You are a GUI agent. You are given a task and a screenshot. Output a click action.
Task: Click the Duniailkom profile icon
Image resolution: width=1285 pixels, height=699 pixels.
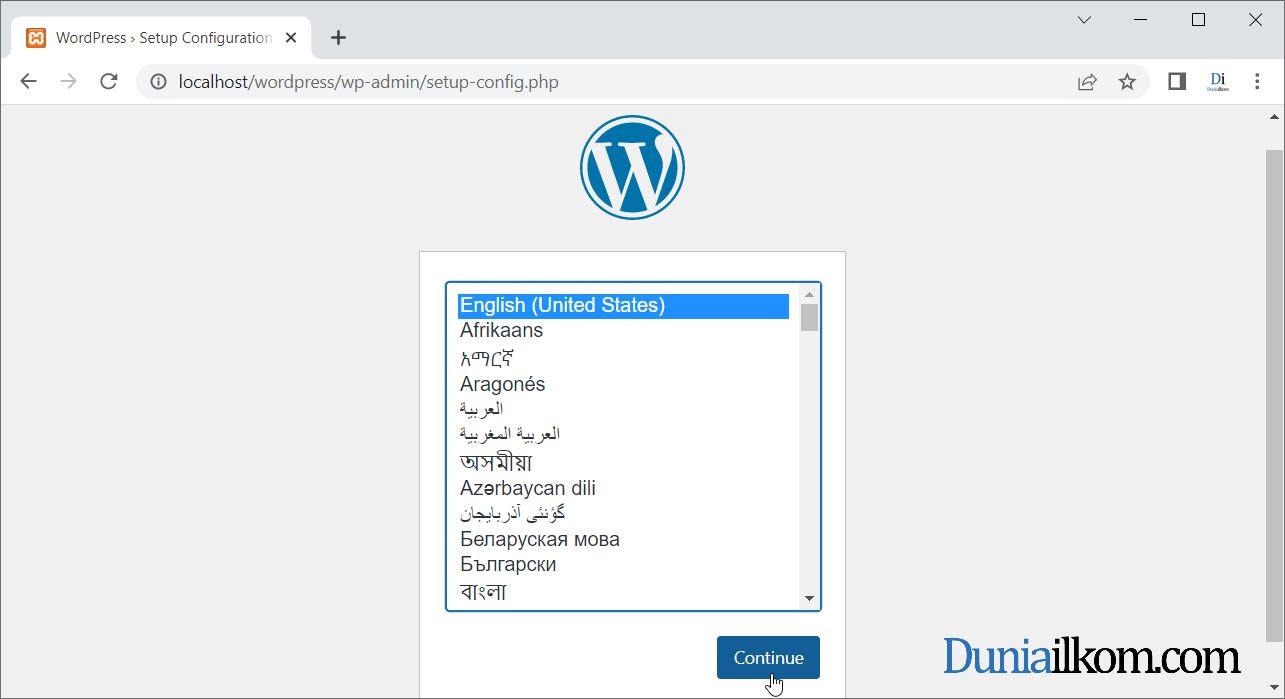[1218, 82]
